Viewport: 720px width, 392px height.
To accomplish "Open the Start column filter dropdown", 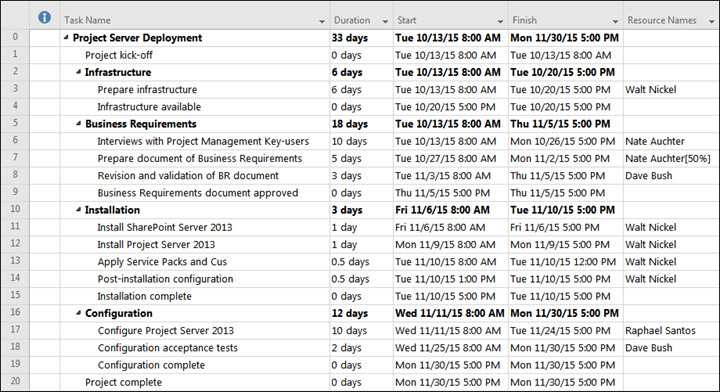I will pos(500,21).
